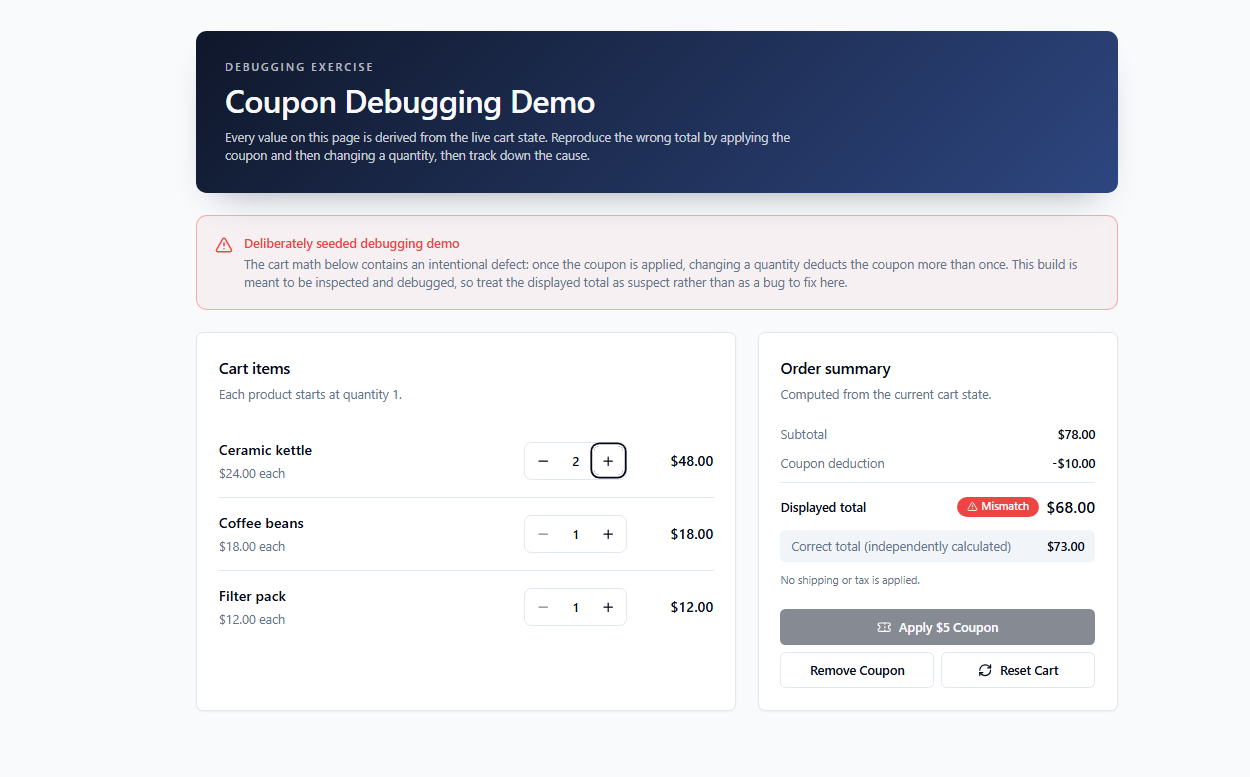Decrease Coffee beans quantity with minus
1250x777 pixels.
pyautogui.click(x=543, y=534)
